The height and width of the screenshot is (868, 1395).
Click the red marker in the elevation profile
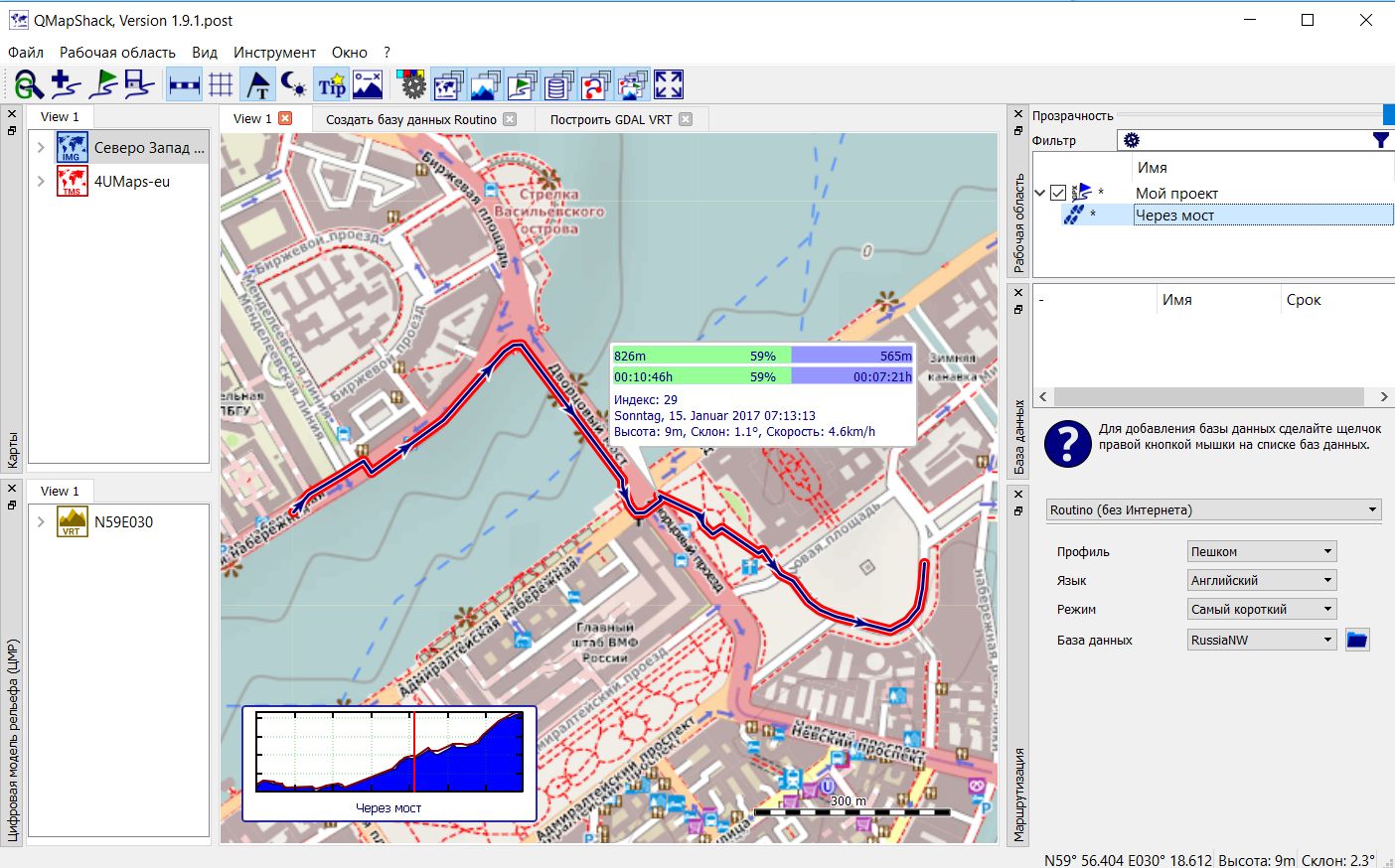(x=413, y=752)
